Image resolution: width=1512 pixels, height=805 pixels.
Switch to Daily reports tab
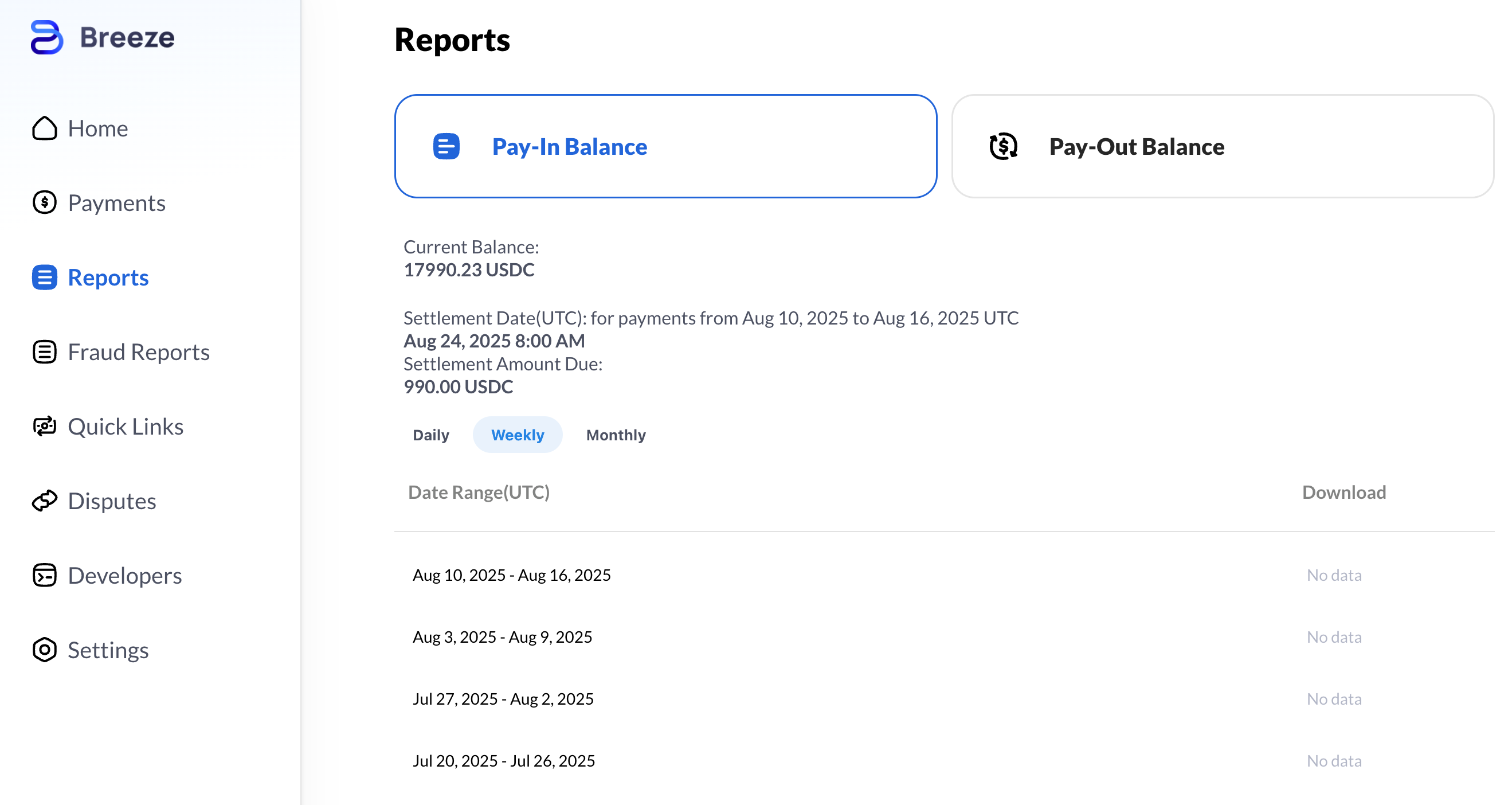(x=431, y=435)
